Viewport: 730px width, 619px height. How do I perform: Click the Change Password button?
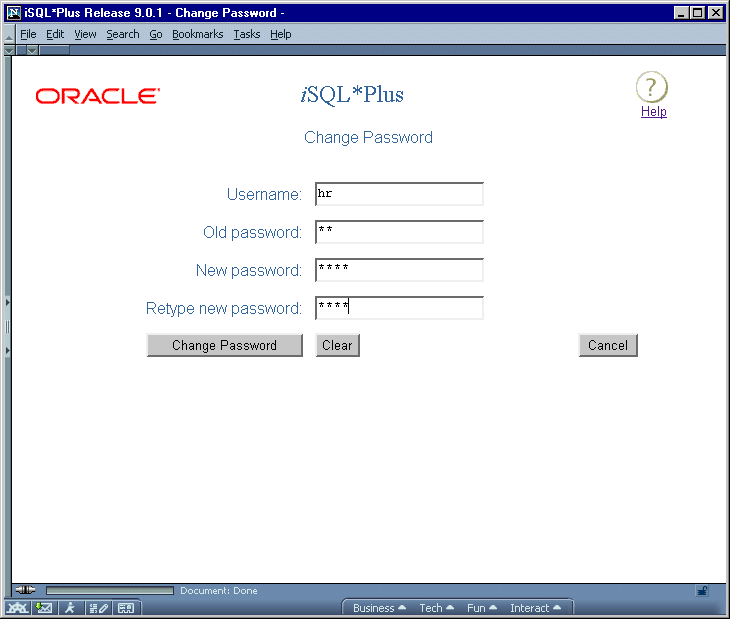(x=224, y=345)
